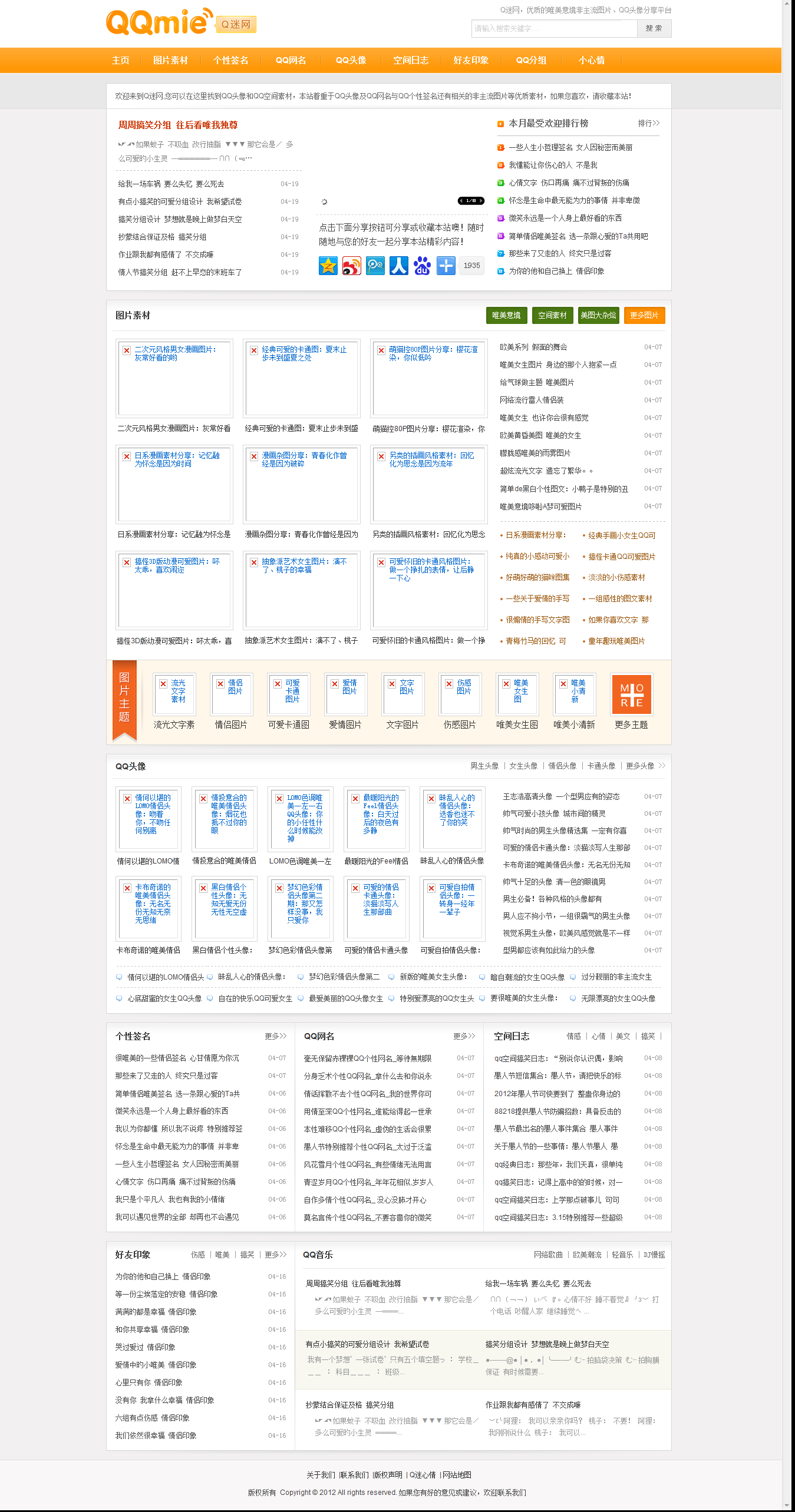Viewport: 795px width, 1512px height.
Task: Open 情感 filter in 空间日志 section
Action: click(x=573, y=1036)
